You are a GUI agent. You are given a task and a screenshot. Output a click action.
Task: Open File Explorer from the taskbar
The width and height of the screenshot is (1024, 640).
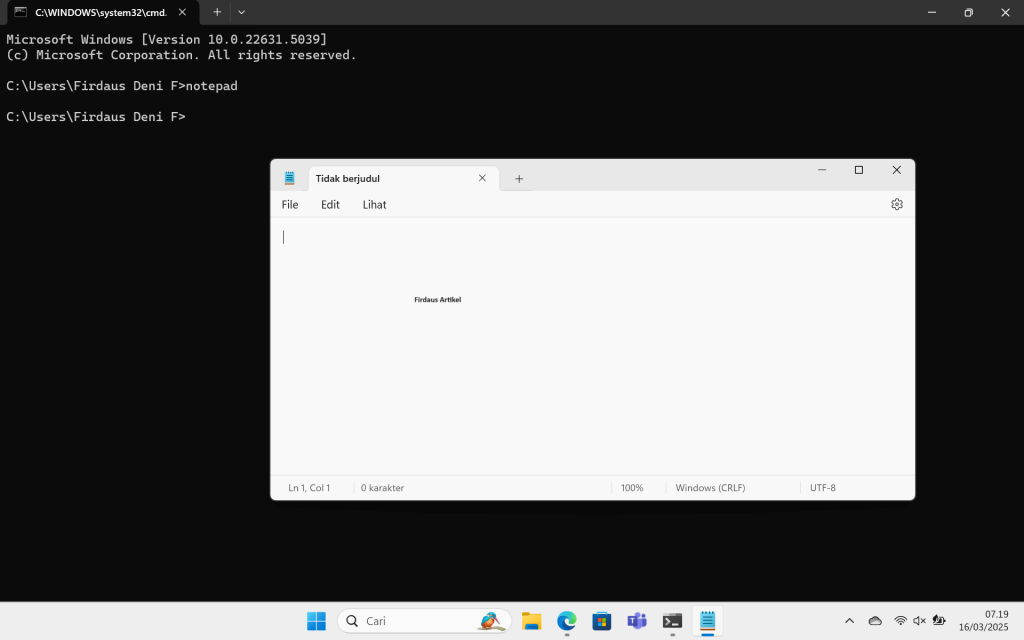pyautogui.click(x=531, y=621)
